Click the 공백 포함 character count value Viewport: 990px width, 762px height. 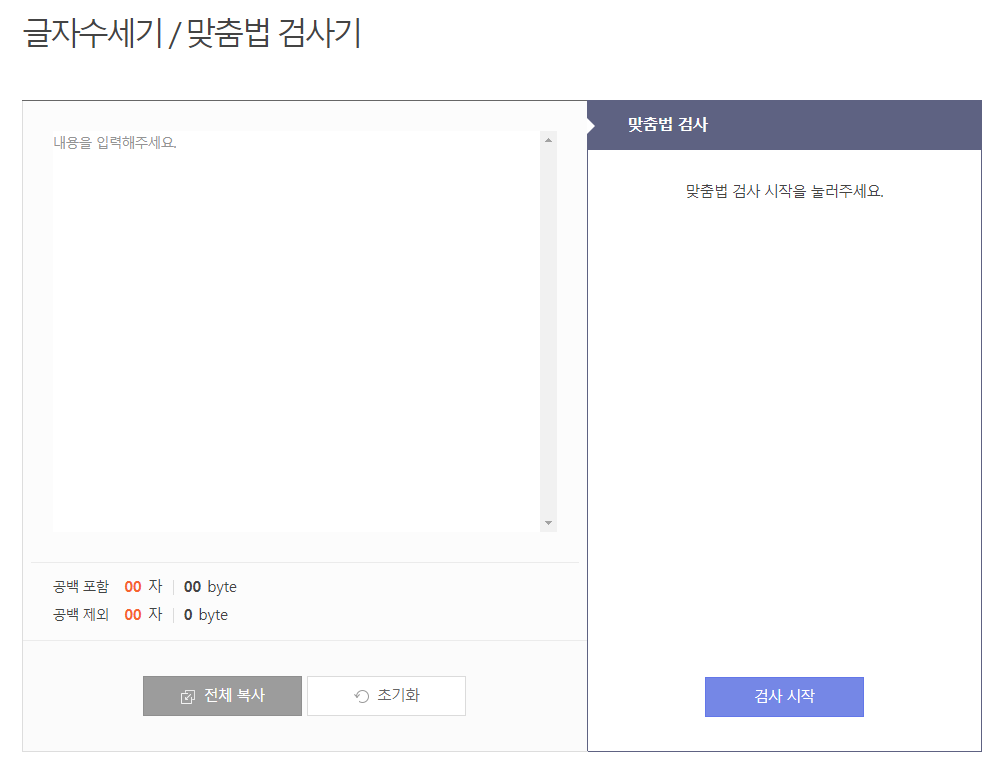coord(133,586)
